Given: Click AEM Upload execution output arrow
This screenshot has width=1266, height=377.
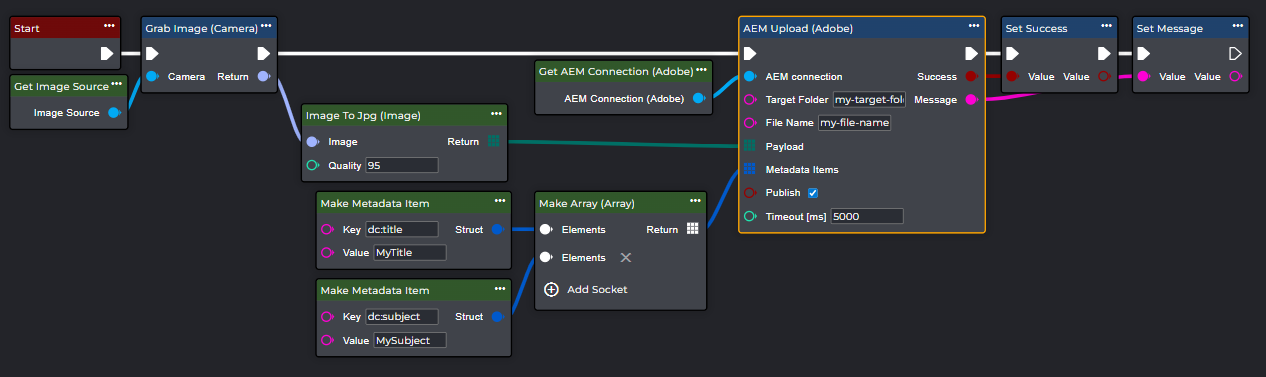Looking at the screenshot, I should coord(971,53).
